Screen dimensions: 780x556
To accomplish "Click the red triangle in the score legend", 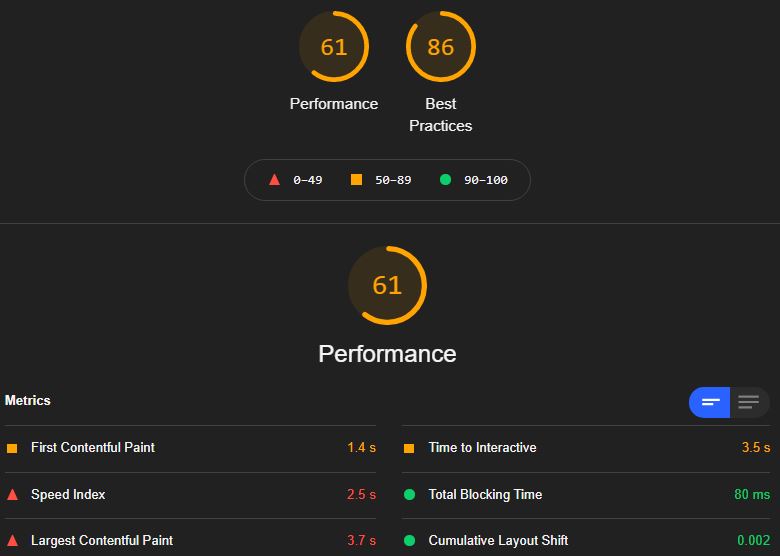I will coord(274,180).
